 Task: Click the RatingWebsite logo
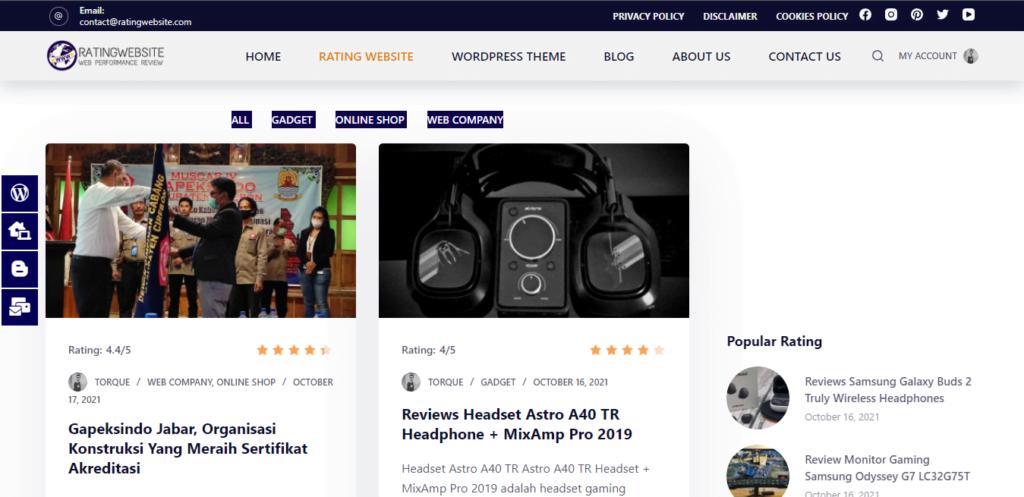(106, 56)
